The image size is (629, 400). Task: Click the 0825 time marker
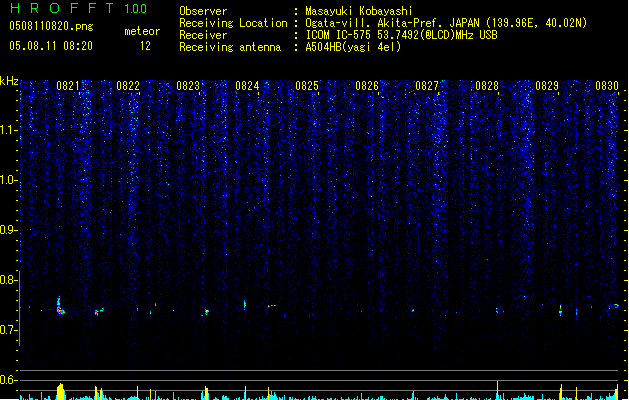(x=307, y=86)
